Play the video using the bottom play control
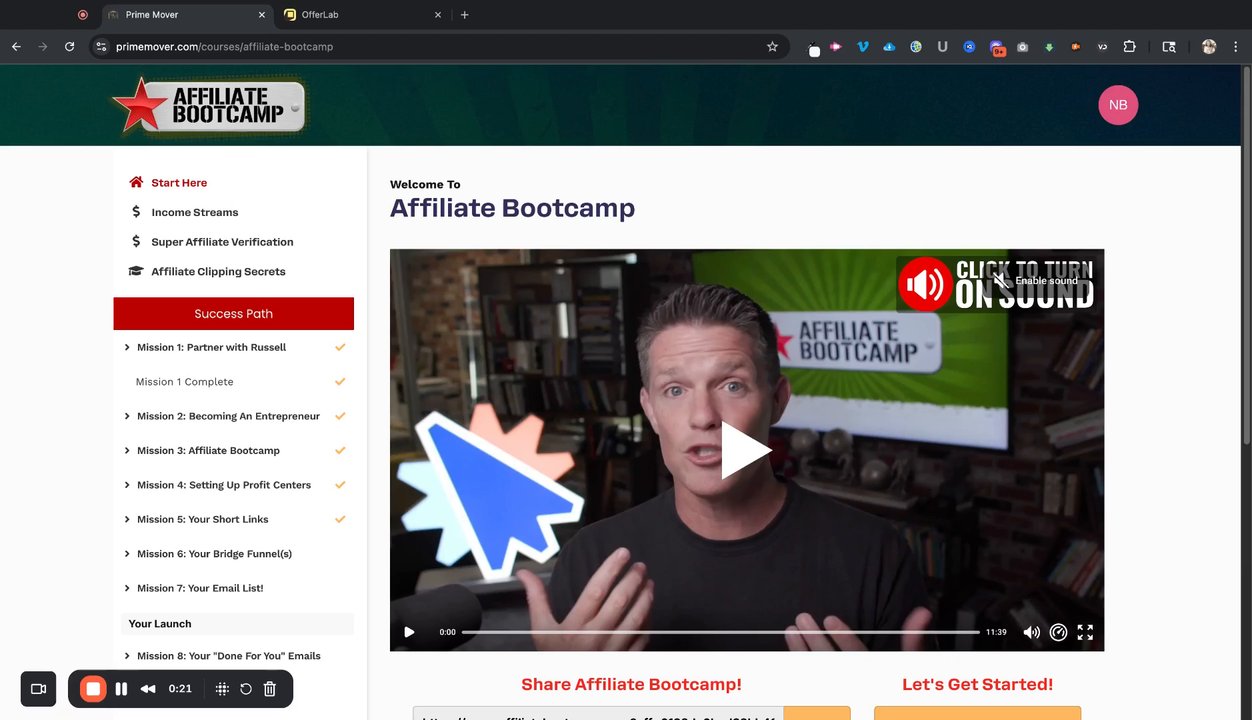Viewport: 1252px width, 720px height. click(409, 632)
